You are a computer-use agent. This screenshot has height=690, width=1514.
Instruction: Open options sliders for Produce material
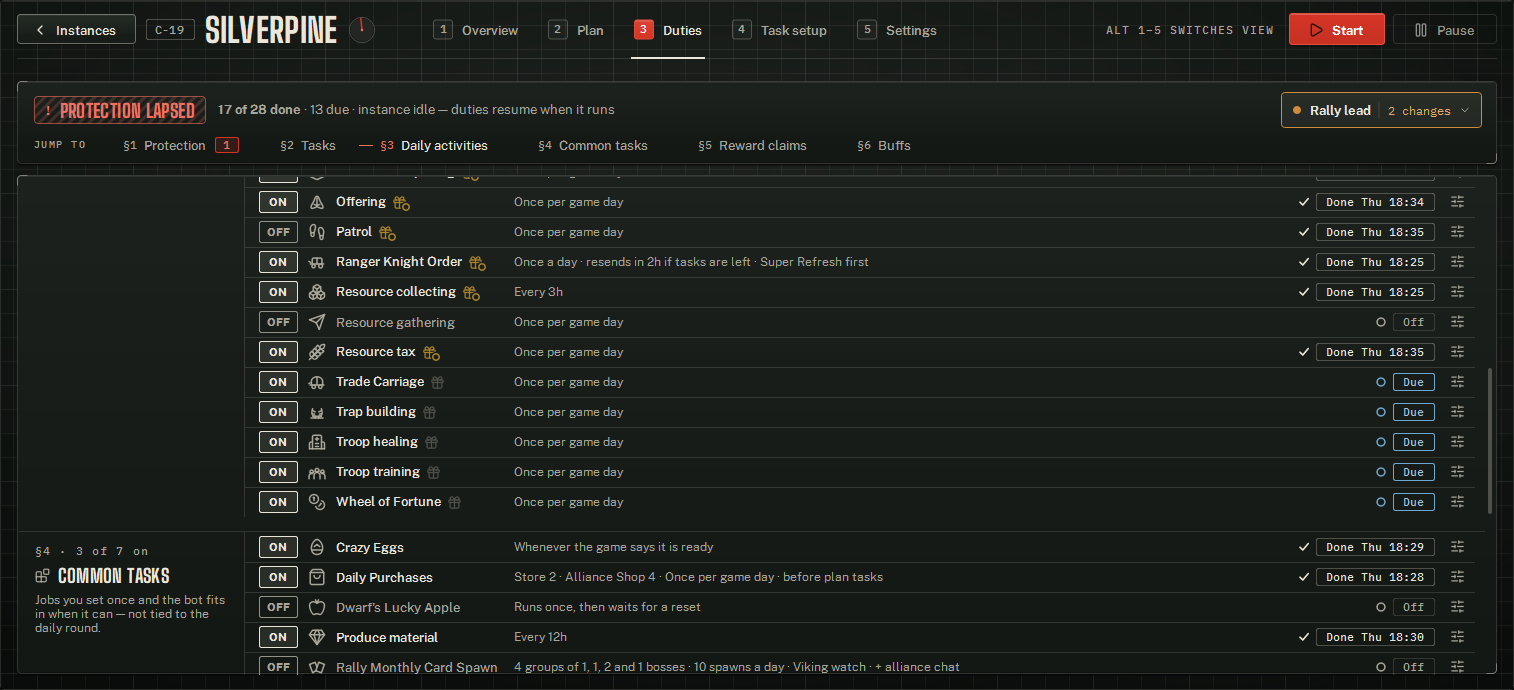click(1457, 637)
